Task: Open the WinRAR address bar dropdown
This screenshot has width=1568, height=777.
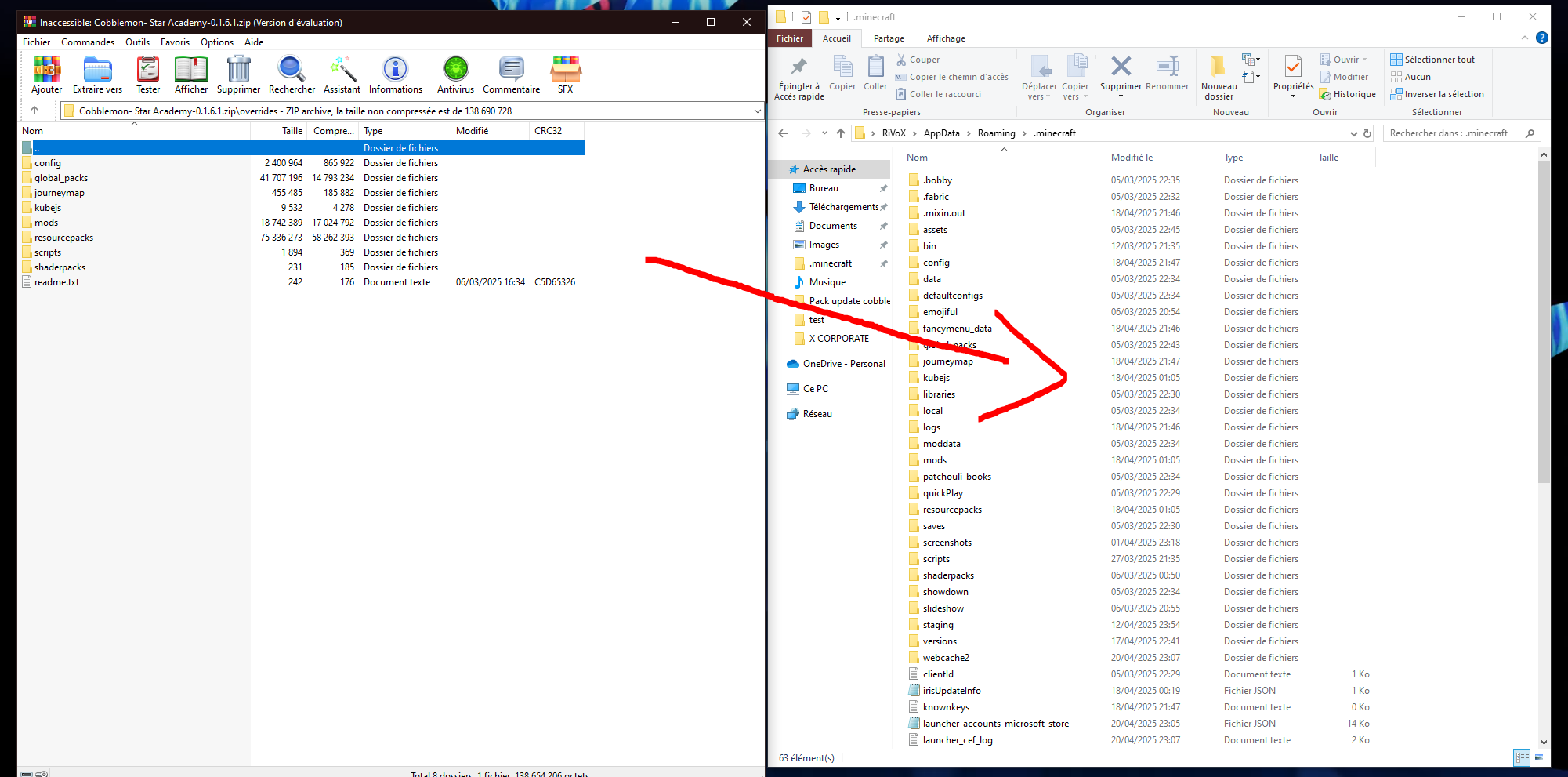Action: point(757,111)
